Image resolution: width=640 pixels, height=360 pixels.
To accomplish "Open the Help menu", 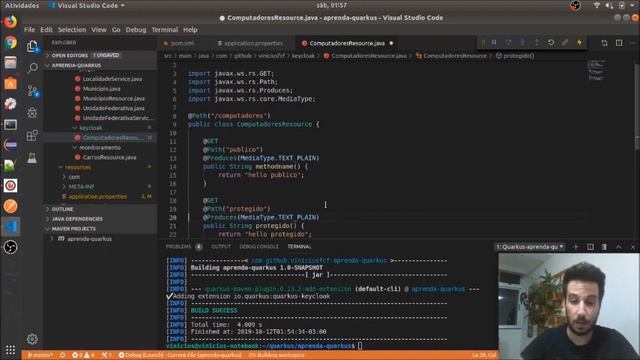I will pos(190,30).
